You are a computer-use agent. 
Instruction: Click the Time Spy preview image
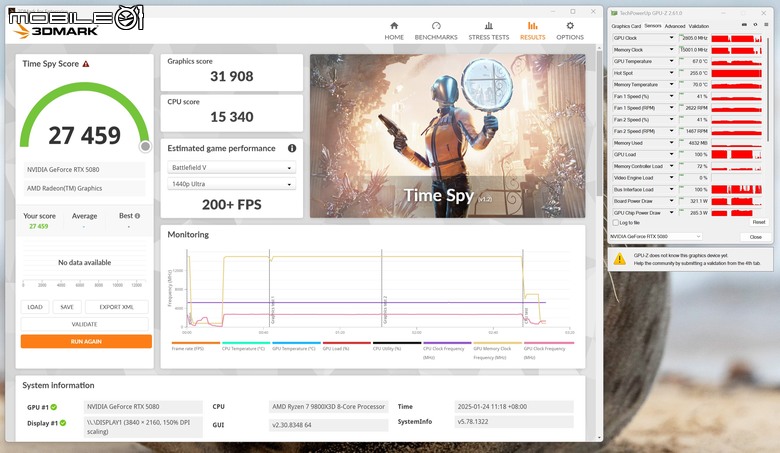coord(448,136)
